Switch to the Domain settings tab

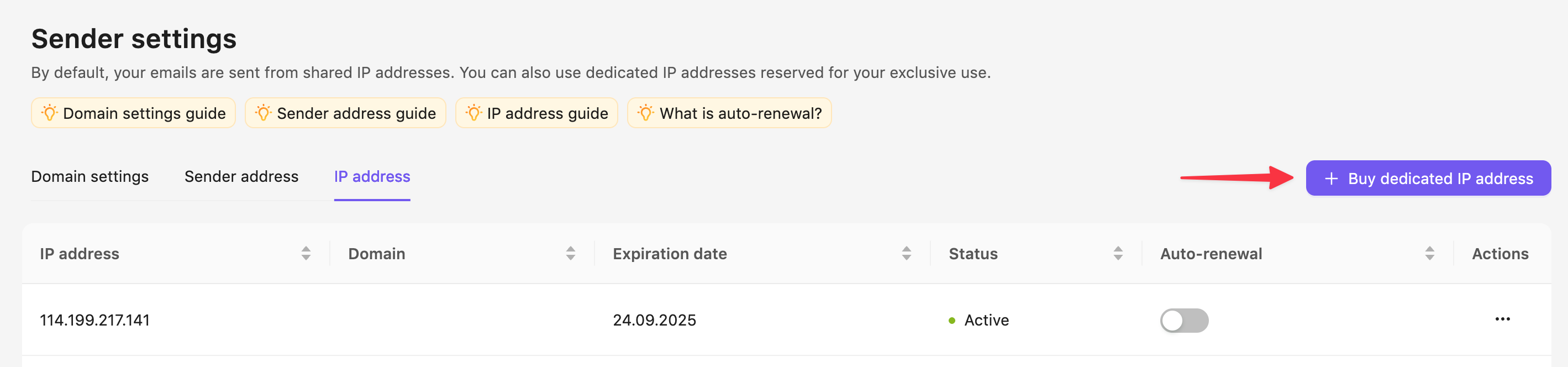(x=90, y=176)
